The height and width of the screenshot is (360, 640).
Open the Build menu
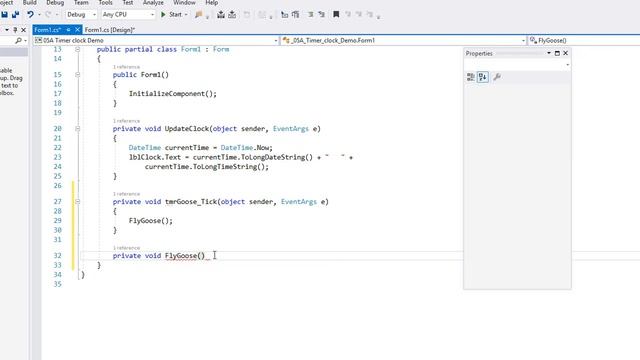[29, 2]
